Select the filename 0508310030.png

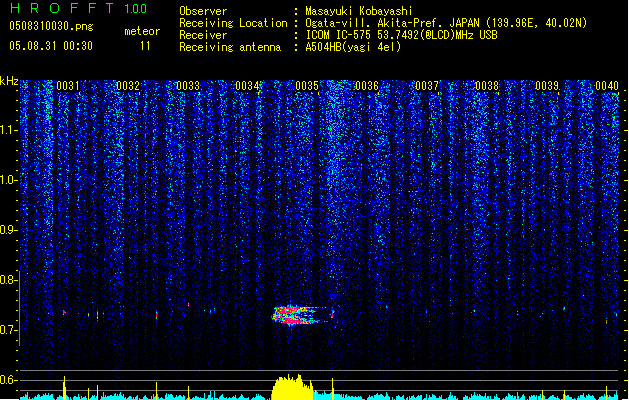pyautogui.click(x=51, y=27)
